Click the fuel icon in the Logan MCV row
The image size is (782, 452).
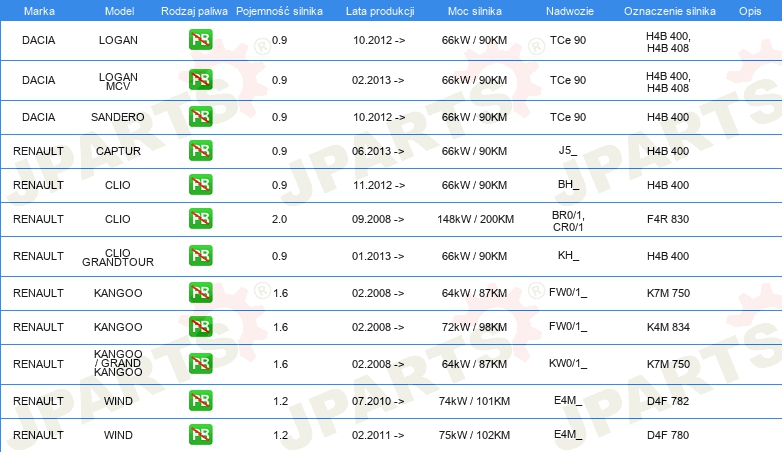200,80
